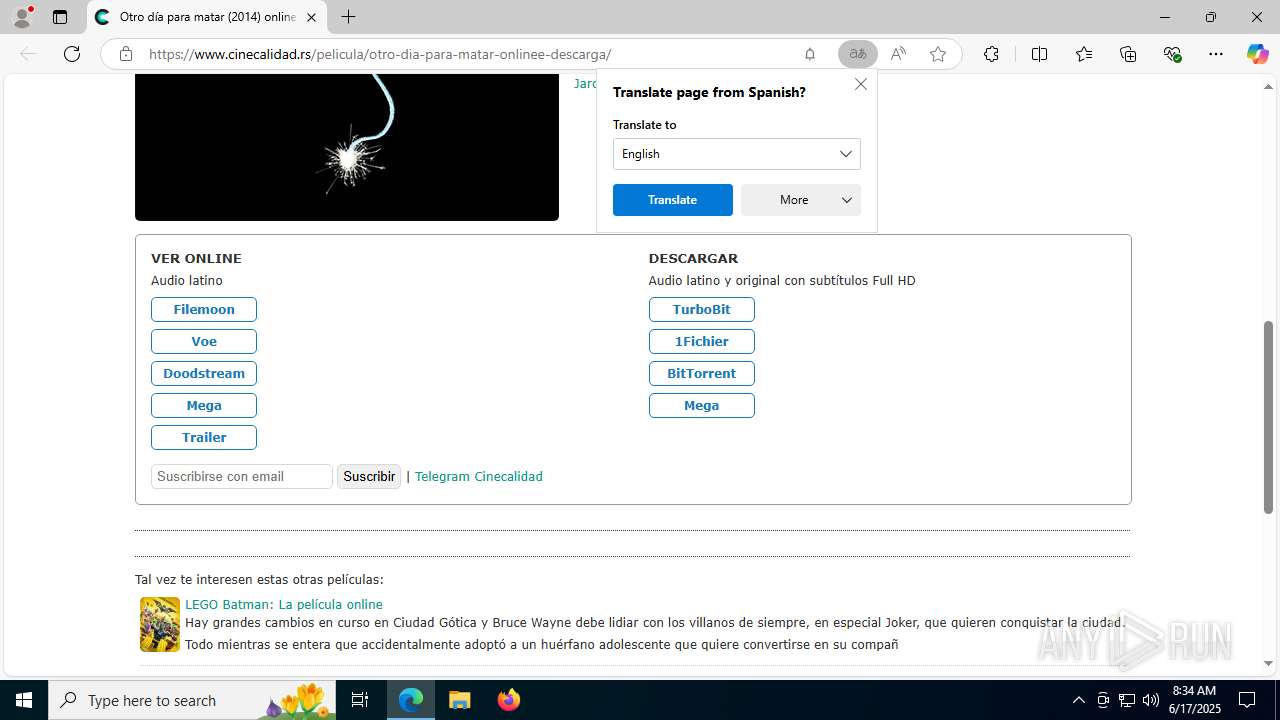
Task: Open the Collections icon
Action: click(x=1128, y=54)
